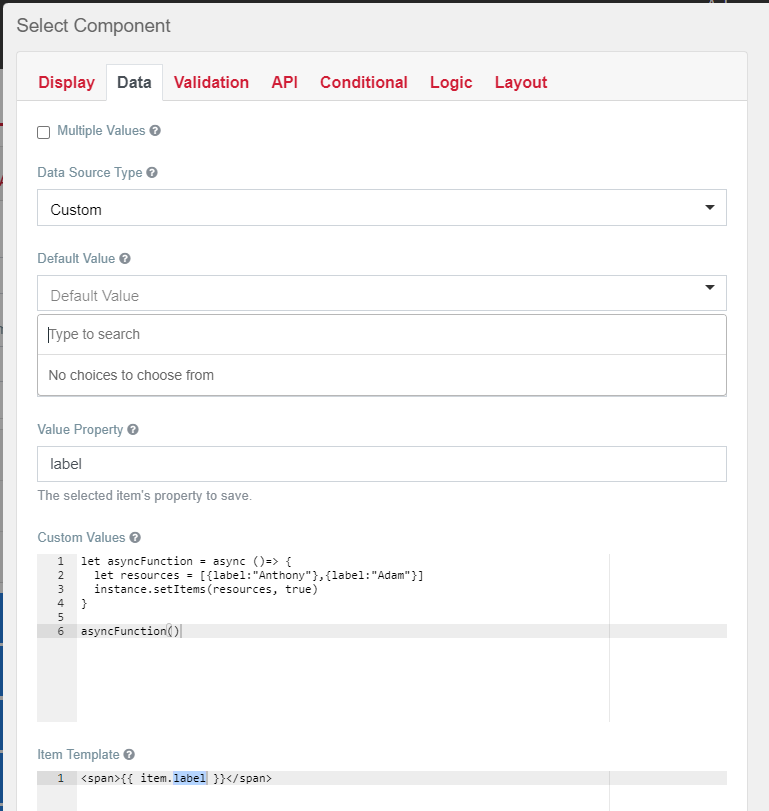Open the Conditional tab
Screen dimensions: 769x811
(x=363, y=82)
